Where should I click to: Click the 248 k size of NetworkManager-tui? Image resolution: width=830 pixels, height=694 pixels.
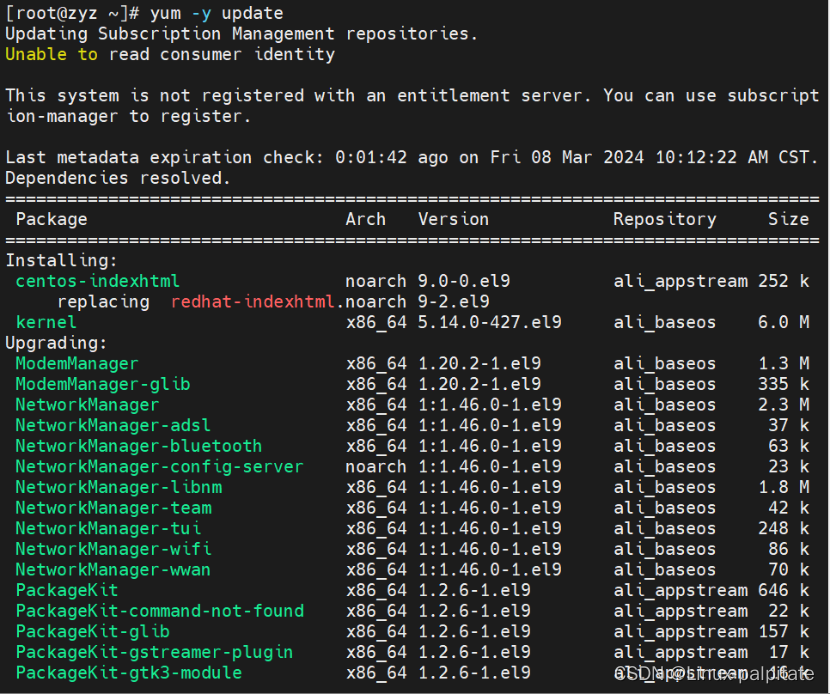783,529
